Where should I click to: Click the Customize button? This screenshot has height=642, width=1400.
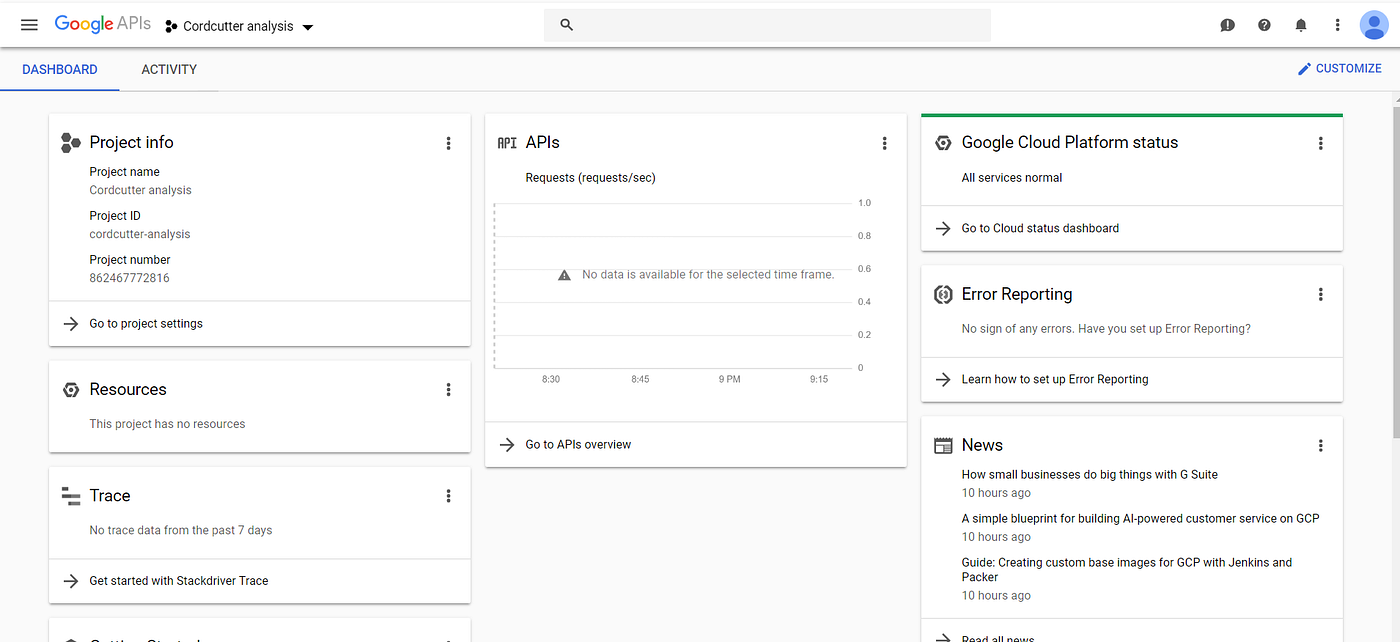(x=1339, y=69)
